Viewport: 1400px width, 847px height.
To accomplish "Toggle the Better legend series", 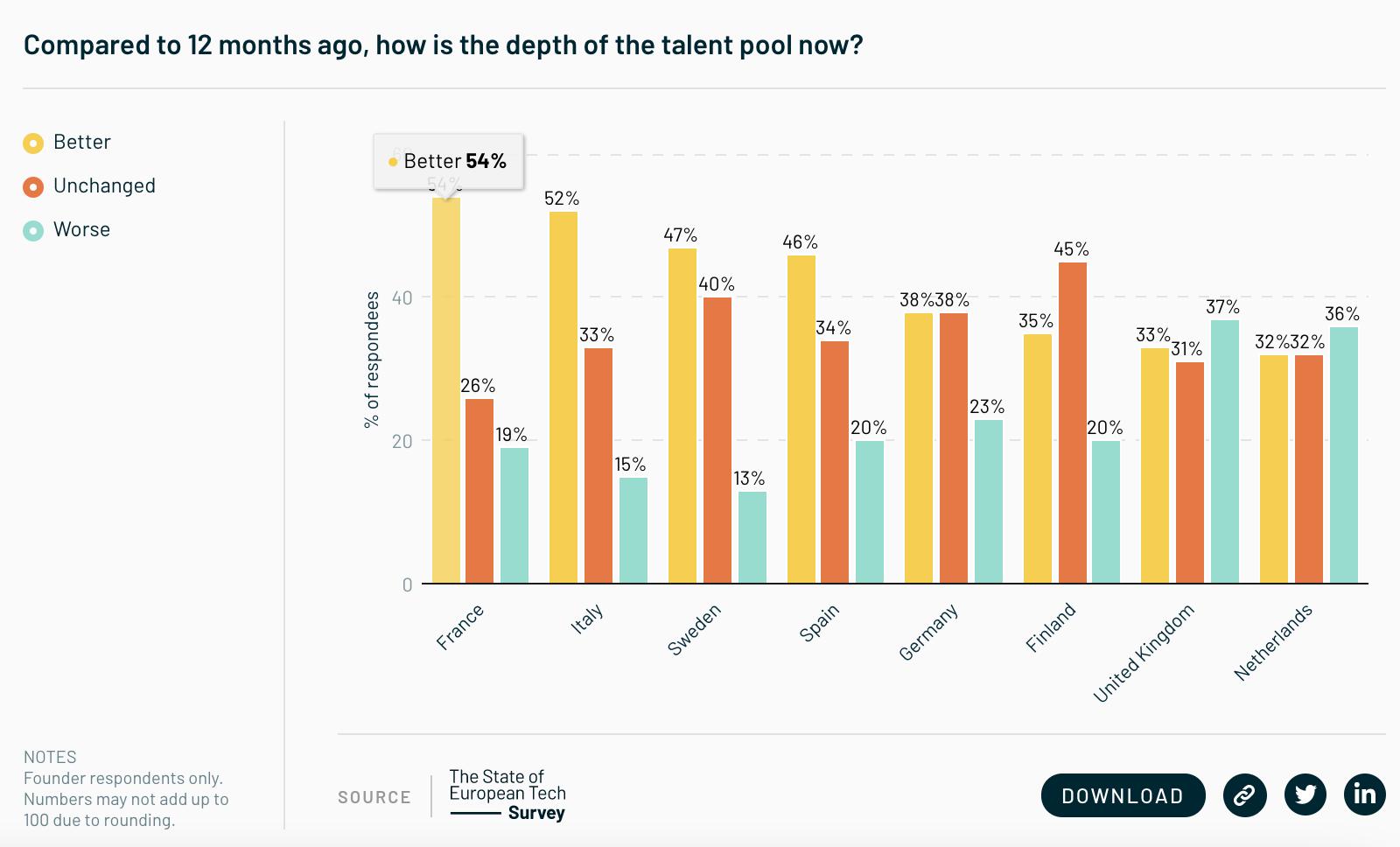I will point(67,143).
